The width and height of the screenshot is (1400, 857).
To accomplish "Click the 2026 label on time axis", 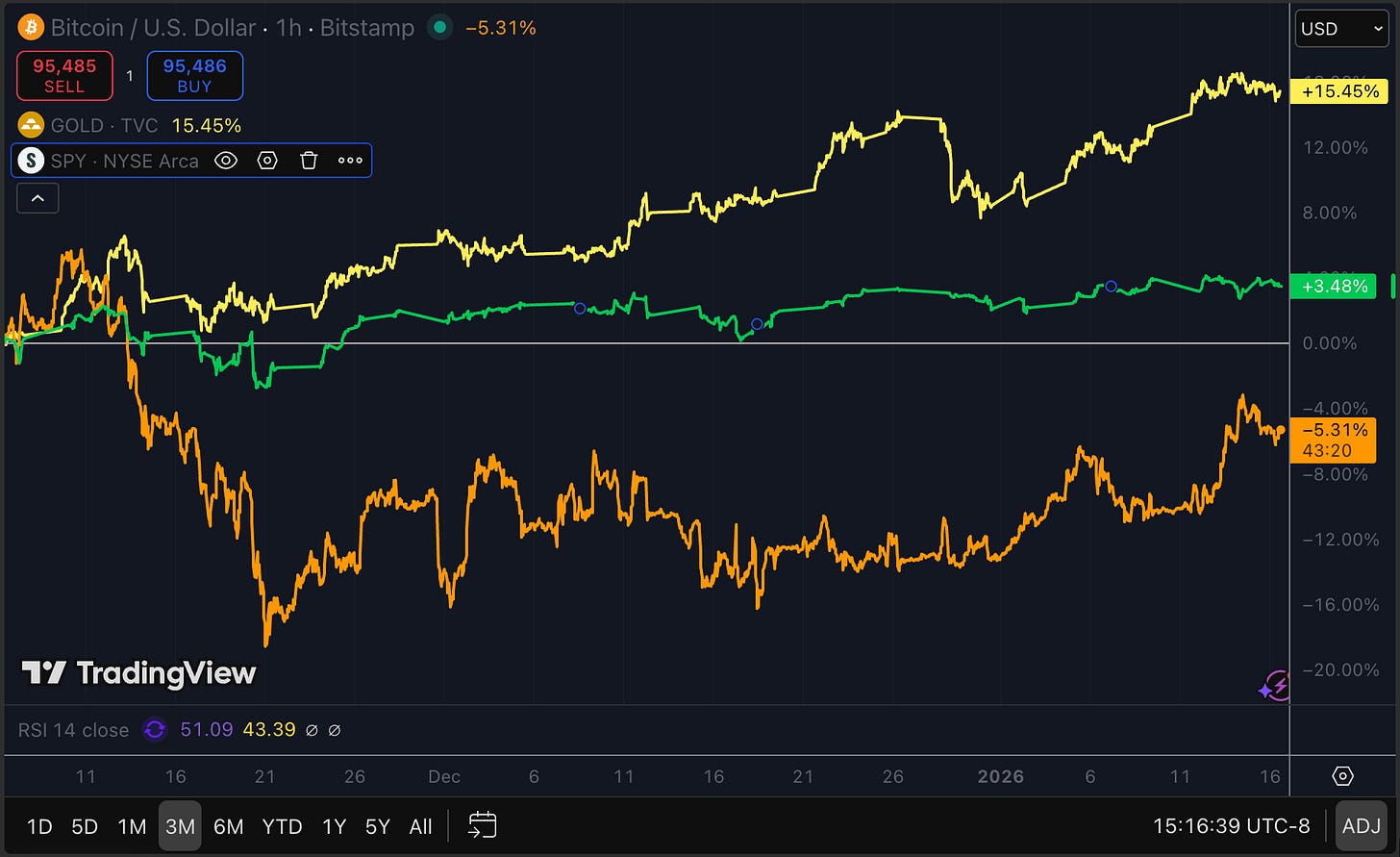I will [1000, 776].
